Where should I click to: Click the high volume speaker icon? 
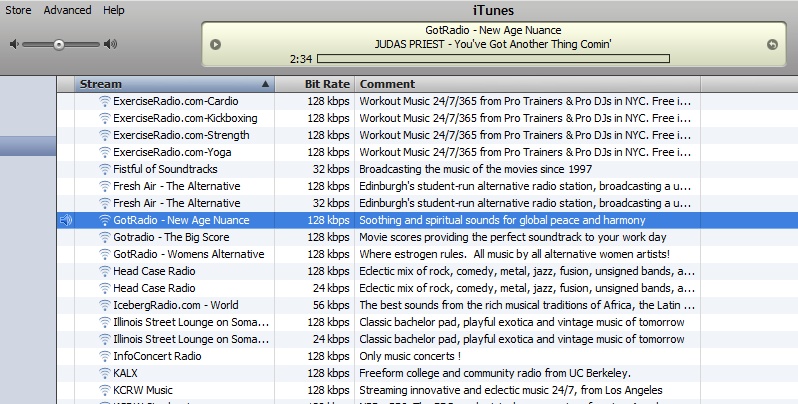[x=110, y=44]
